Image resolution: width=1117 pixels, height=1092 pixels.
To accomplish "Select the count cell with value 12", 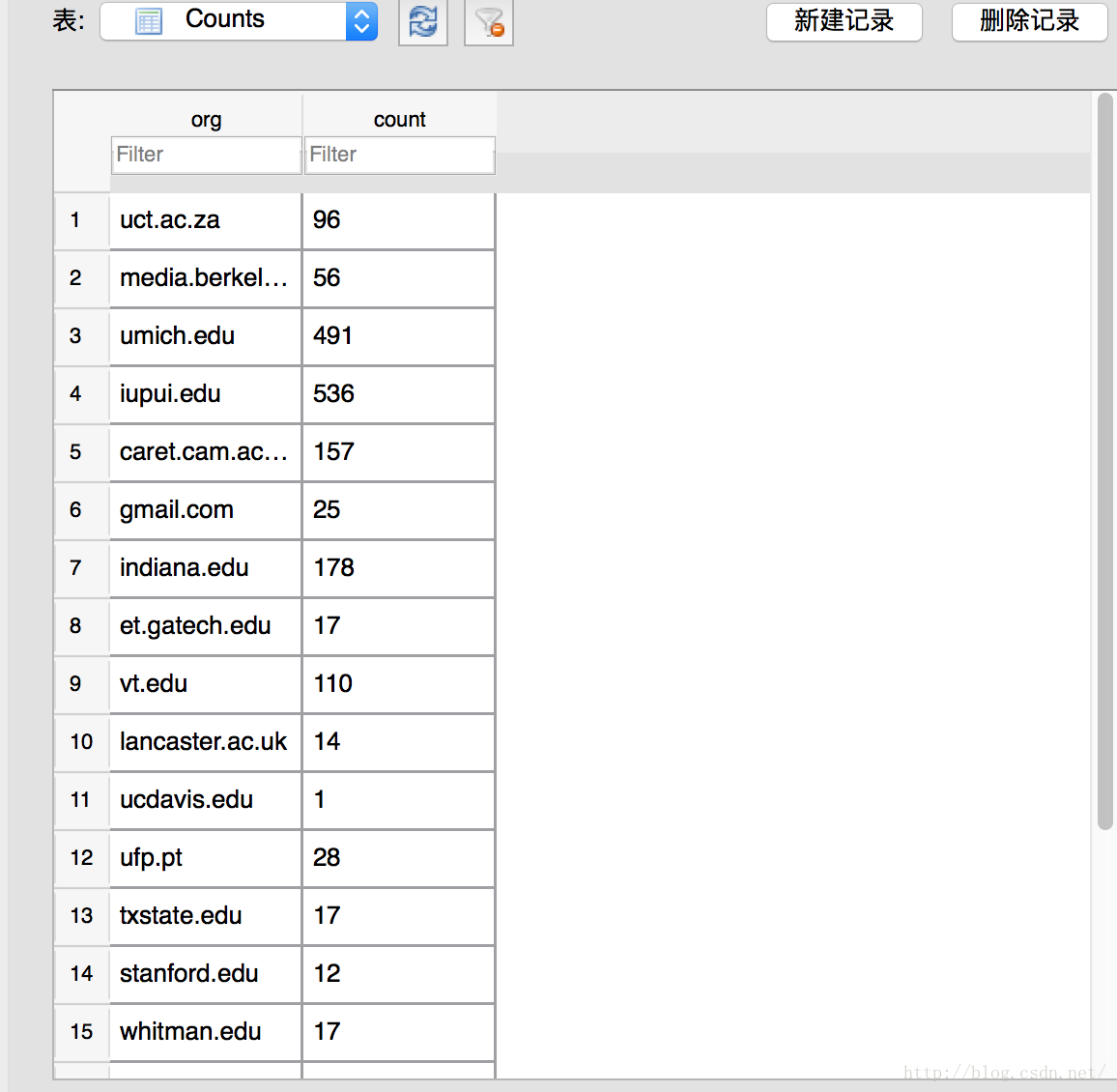I will 399,974.
